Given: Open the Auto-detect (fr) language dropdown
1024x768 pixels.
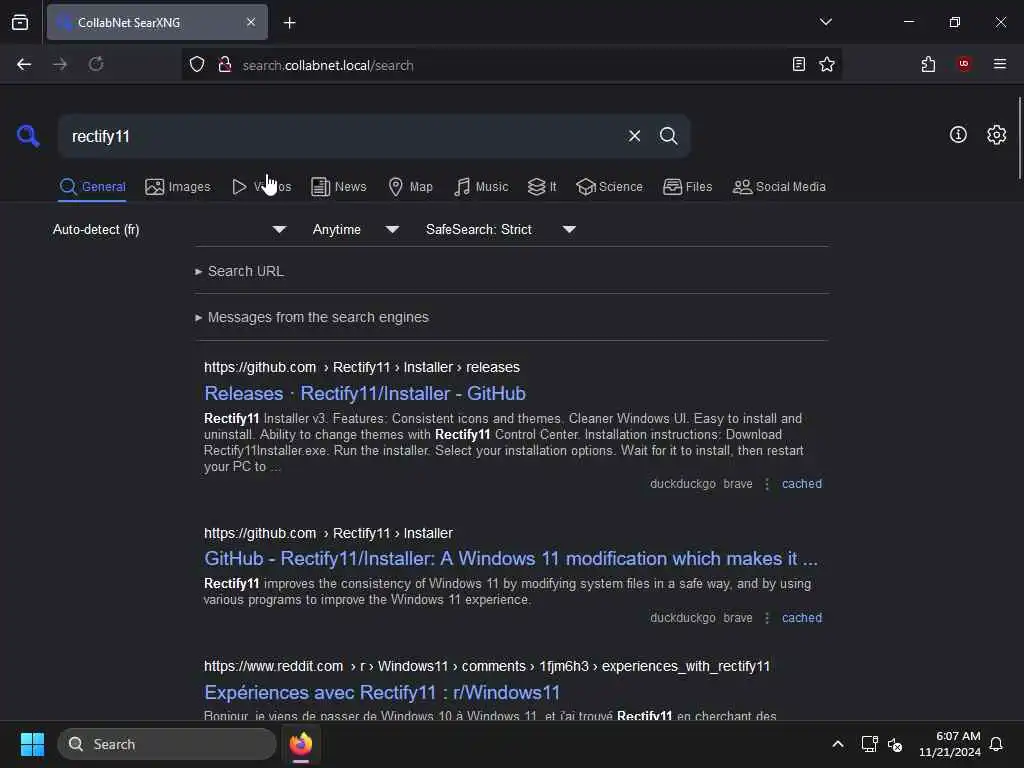Looking at the screenshot, I should tap(169, 229).
